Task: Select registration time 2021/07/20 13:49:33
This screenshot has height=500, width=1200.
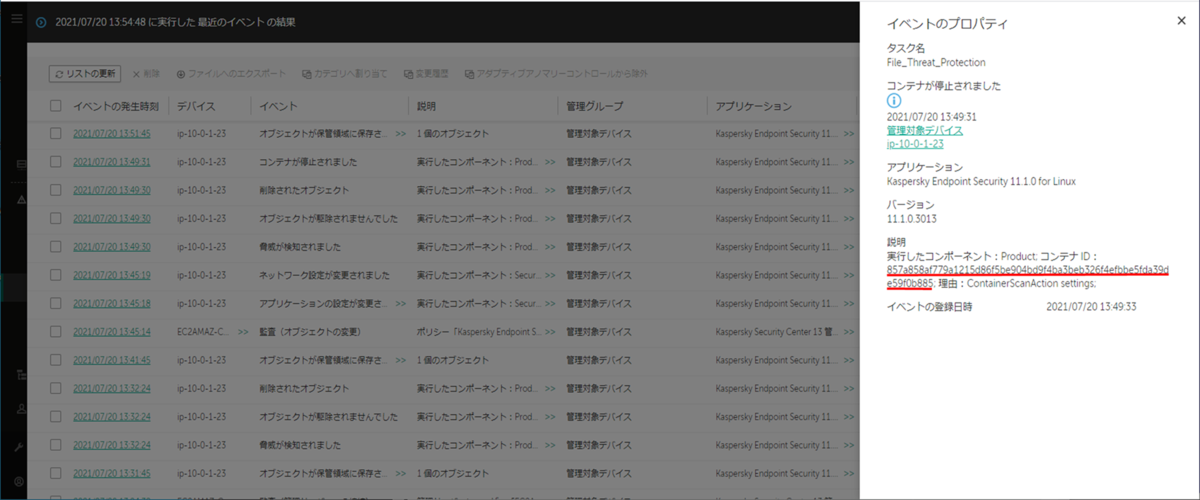Action: pos(1090,306)
